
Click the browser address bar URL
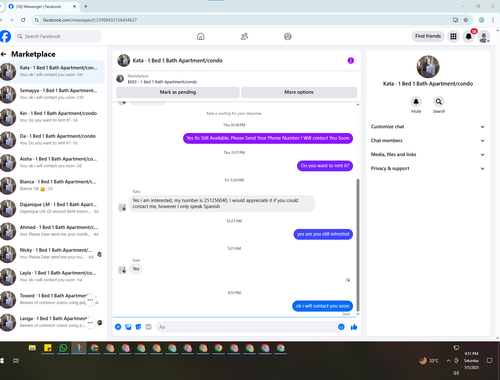coord(90,20)
